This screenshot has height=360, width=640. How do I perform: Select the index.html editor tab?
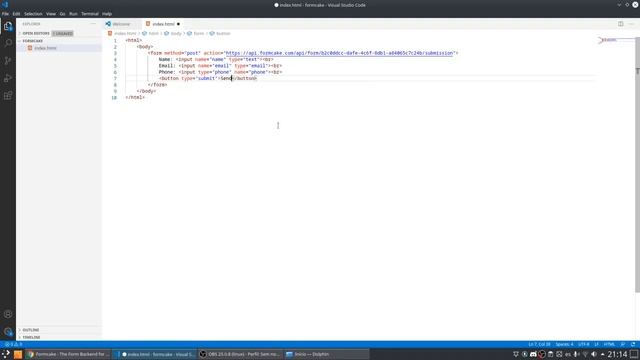point(163,24)
